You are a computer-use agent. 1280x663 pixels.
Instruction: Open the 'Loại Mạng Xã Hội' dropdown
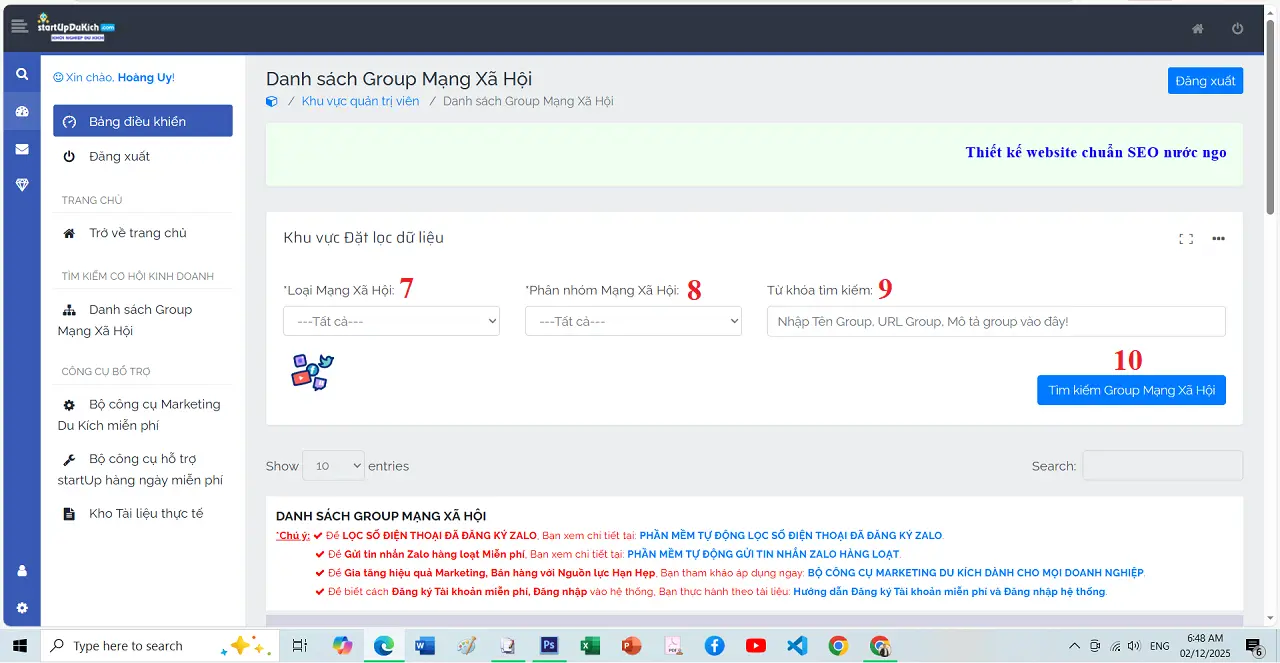[x=391, y=320]
